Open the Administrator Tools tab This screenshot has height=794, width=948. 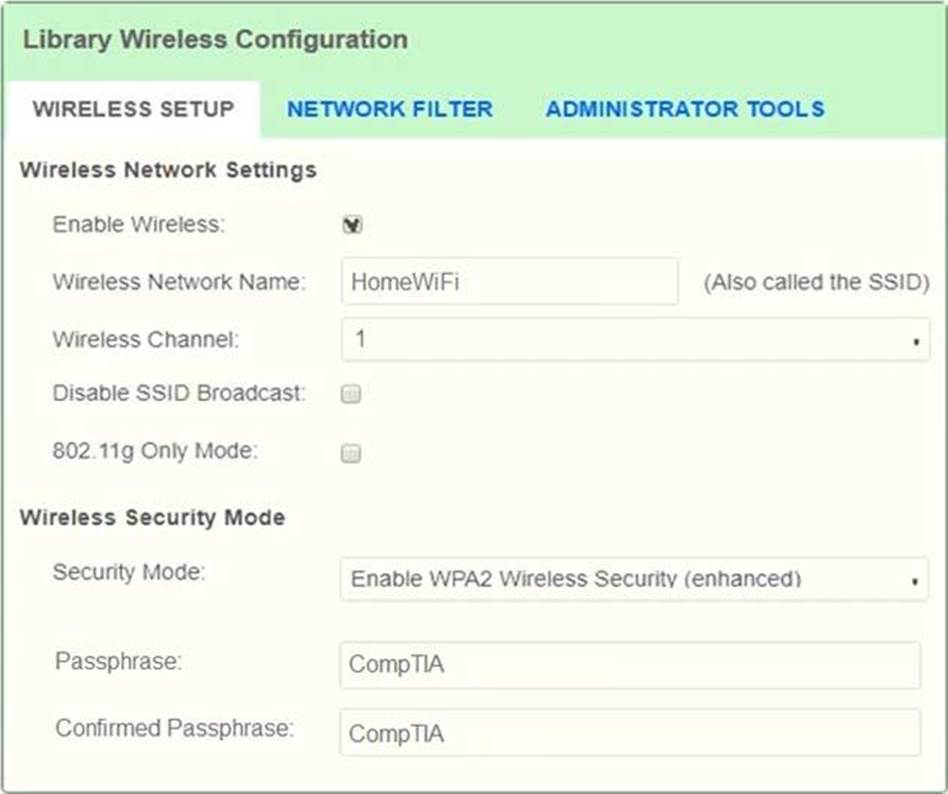685,109
